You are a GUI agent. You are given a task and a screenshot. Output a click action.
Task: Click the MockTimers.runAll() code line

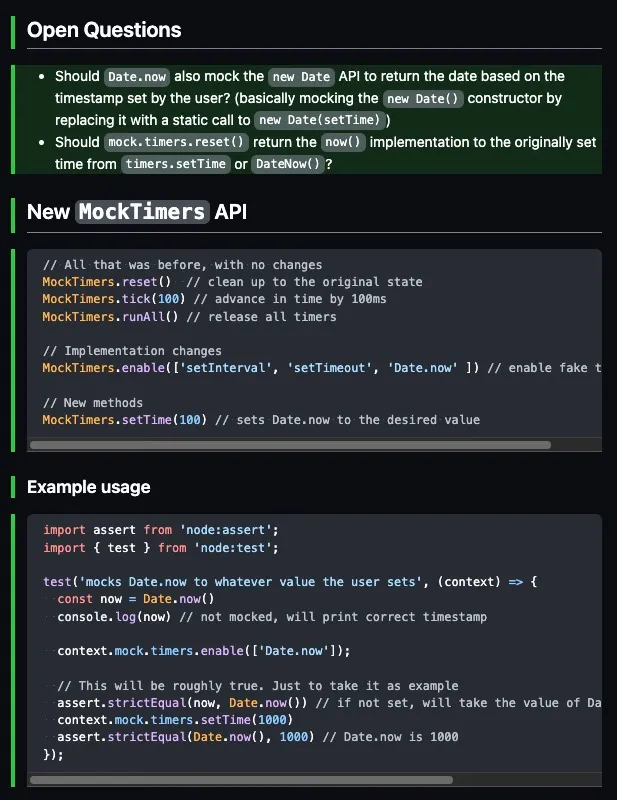point(189,316)
